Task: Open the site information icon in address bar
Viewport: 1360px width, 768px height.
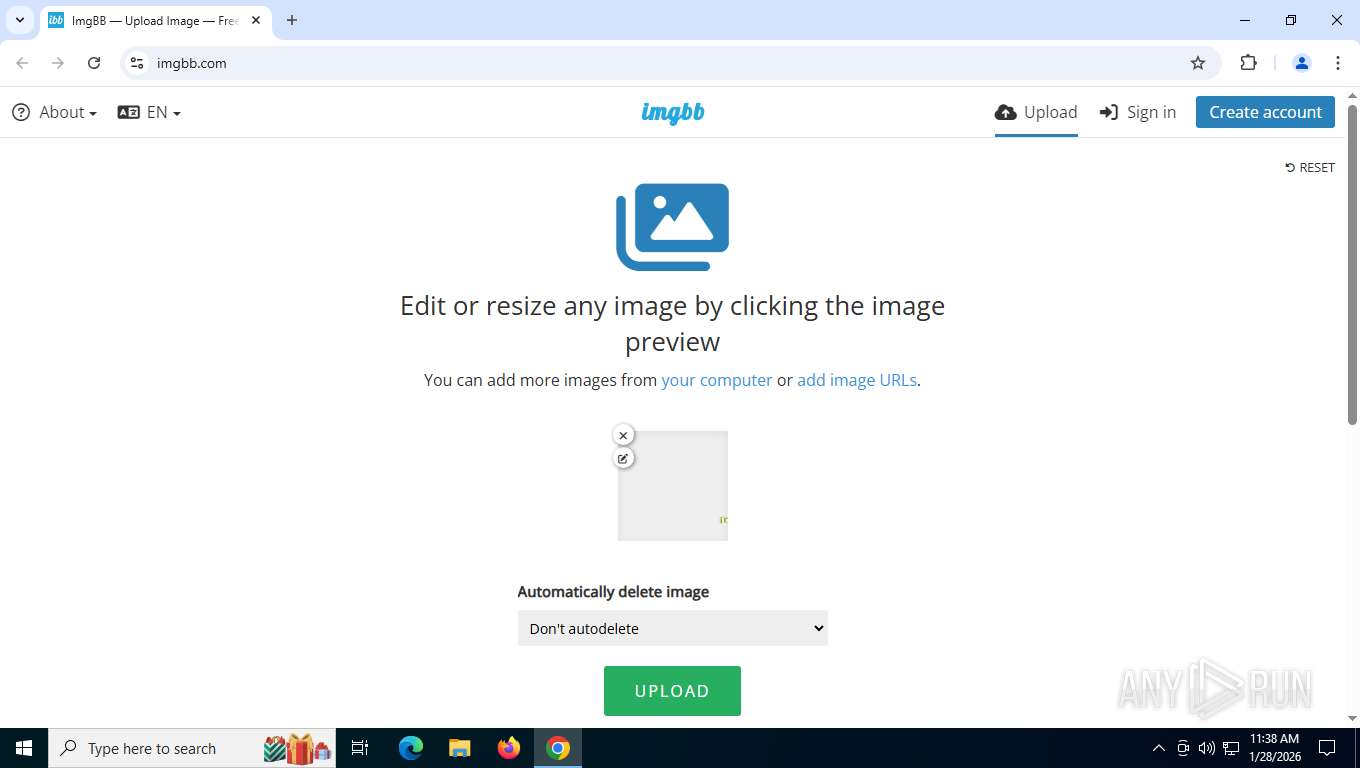Action: [137, 63]
